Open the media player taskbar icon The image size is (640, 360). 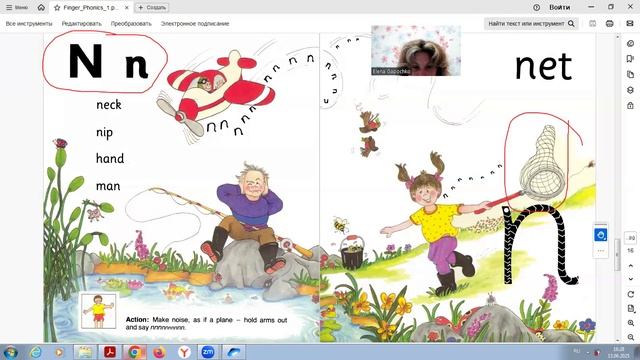click(60, 352)
